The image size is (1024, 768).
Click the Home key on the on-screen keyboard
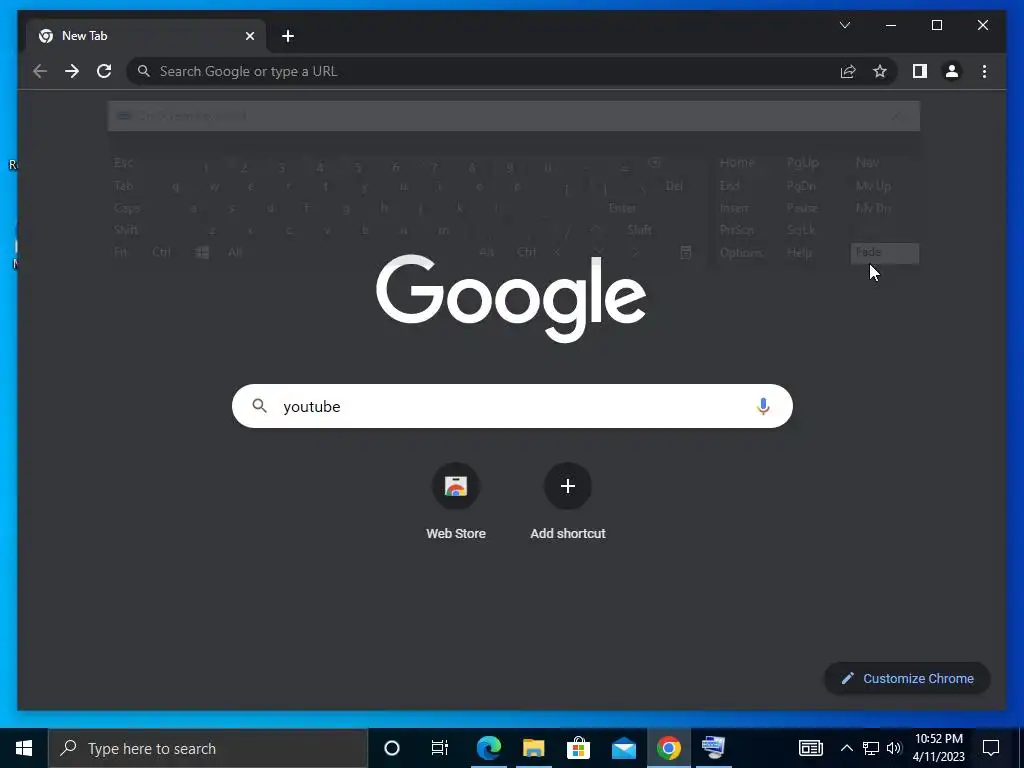(737, 163)
